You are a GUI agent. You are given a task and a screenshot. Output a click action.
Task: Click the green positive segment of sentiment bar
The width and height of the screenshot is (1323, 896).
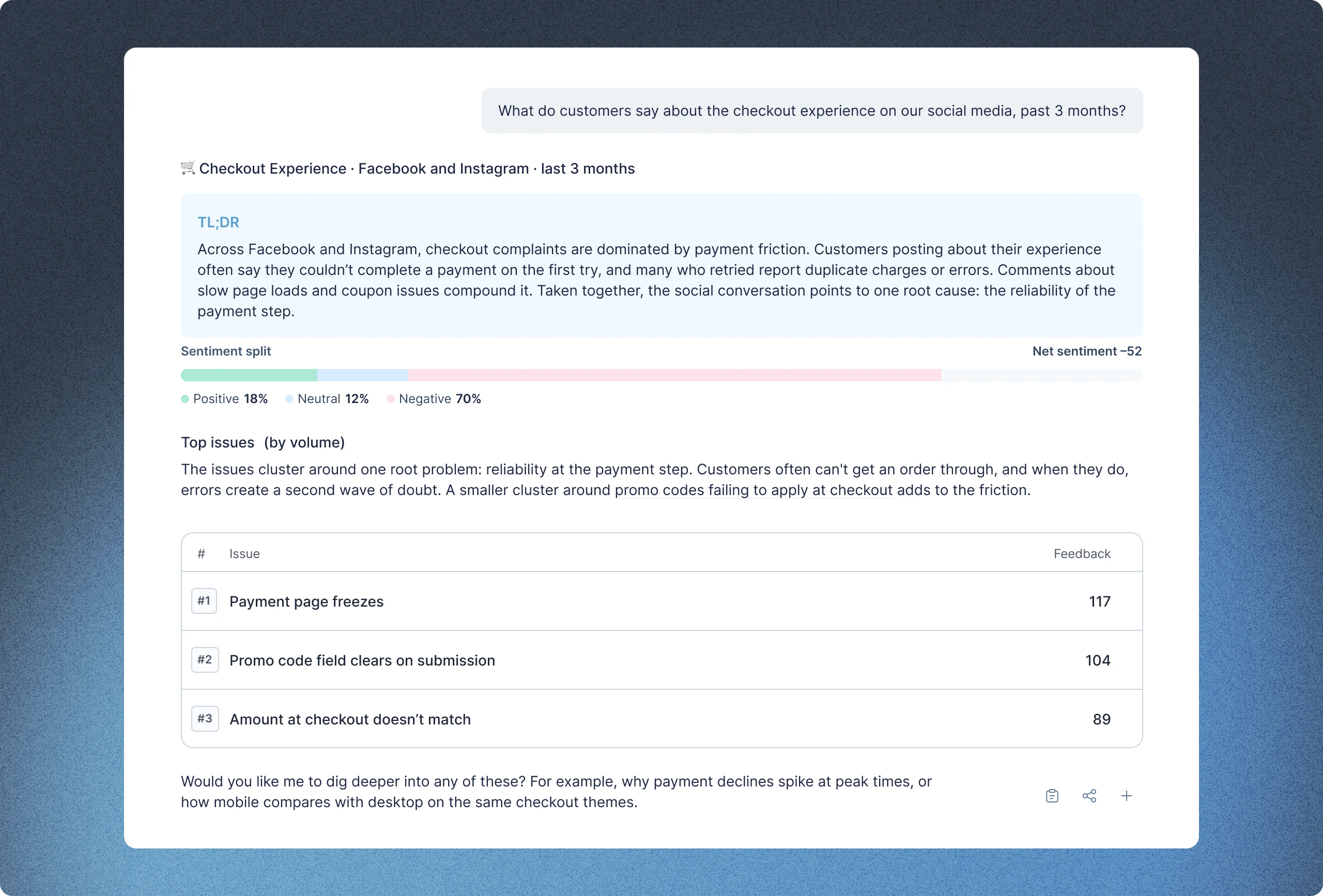(x=249, y=375)
